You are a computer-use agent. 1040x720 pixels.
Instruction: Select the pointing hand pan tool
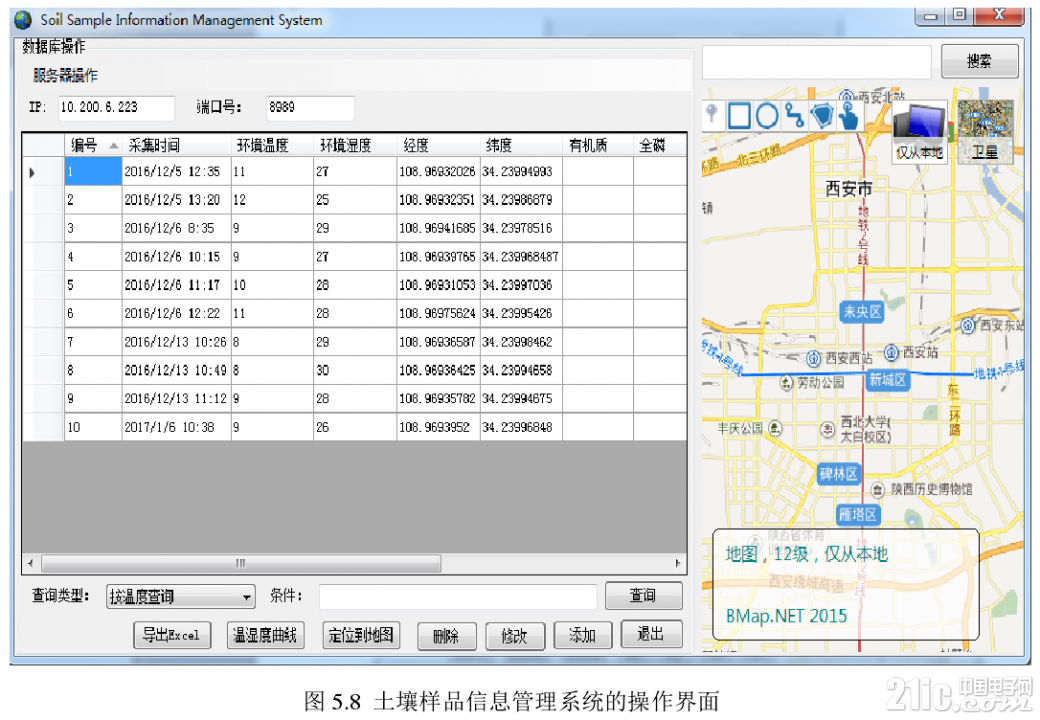click(848, 115)
